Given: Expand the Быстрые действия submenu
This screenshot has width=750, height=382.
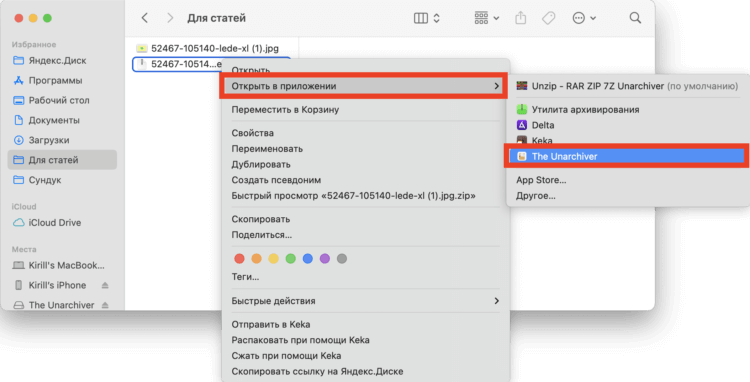Looking at the screenshot, I should pos(365,301).
